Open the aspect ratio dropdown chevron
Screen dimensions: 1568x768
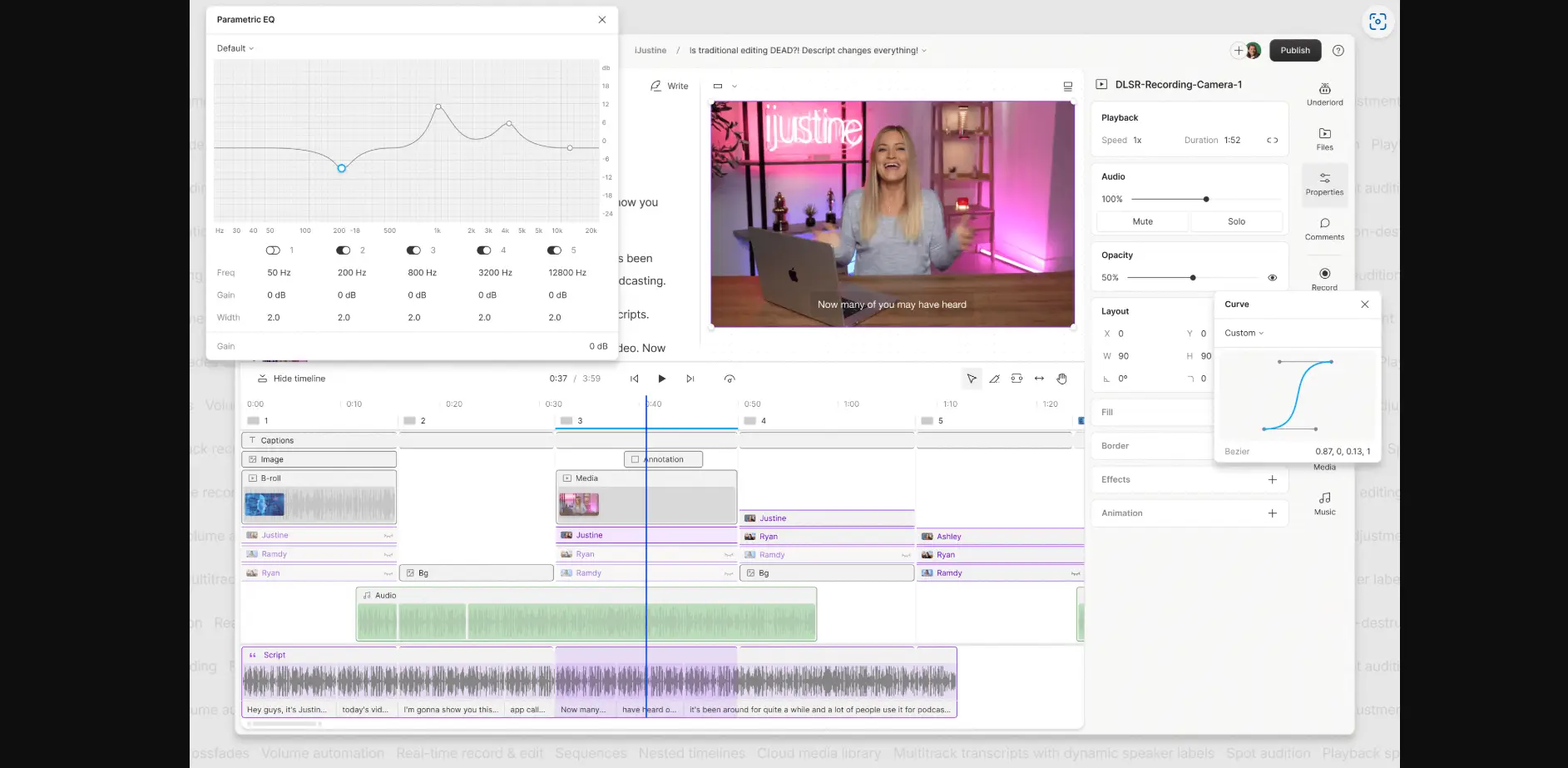pyautogui.click(x=734, y=86)
